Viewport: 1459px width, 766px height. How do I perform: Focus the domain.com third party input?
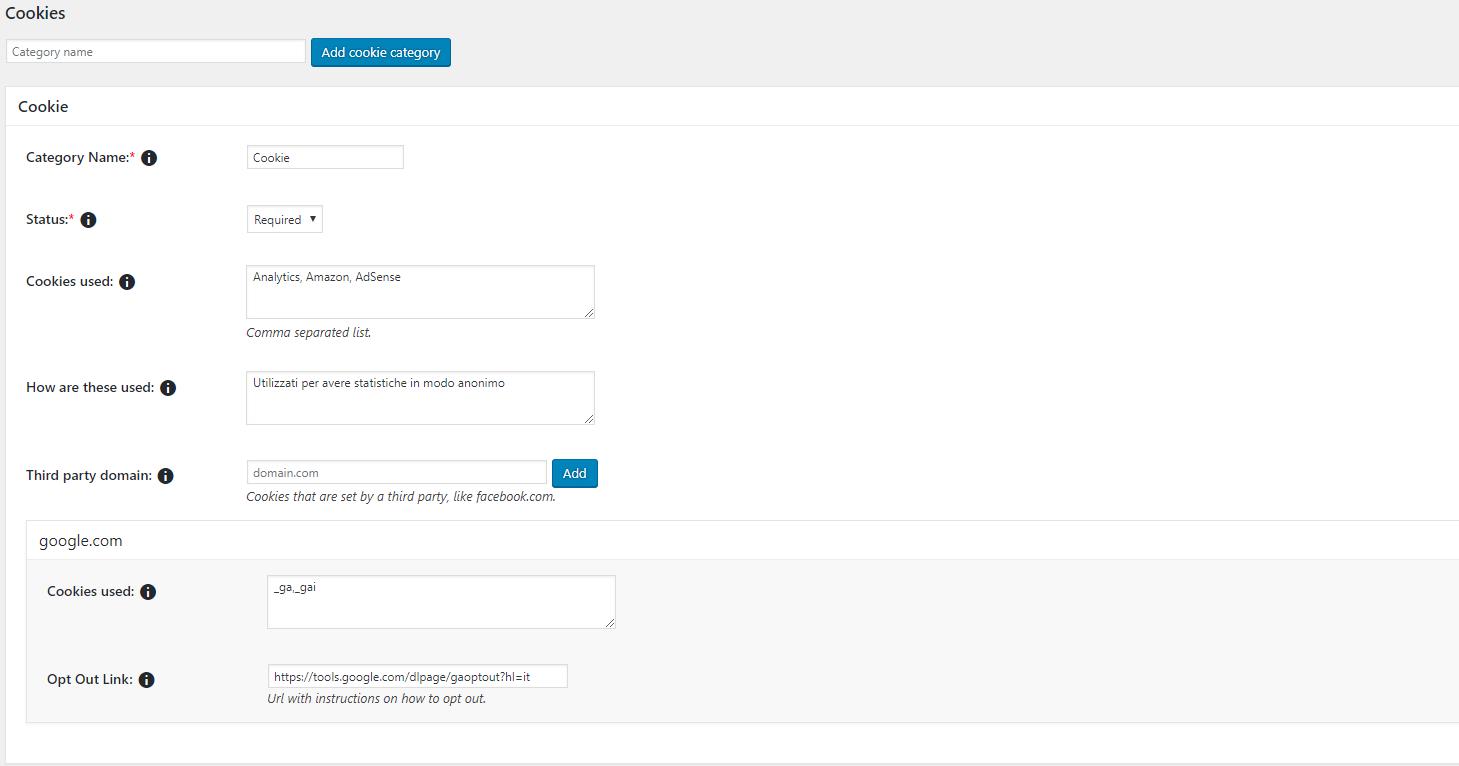coord(396,473)
